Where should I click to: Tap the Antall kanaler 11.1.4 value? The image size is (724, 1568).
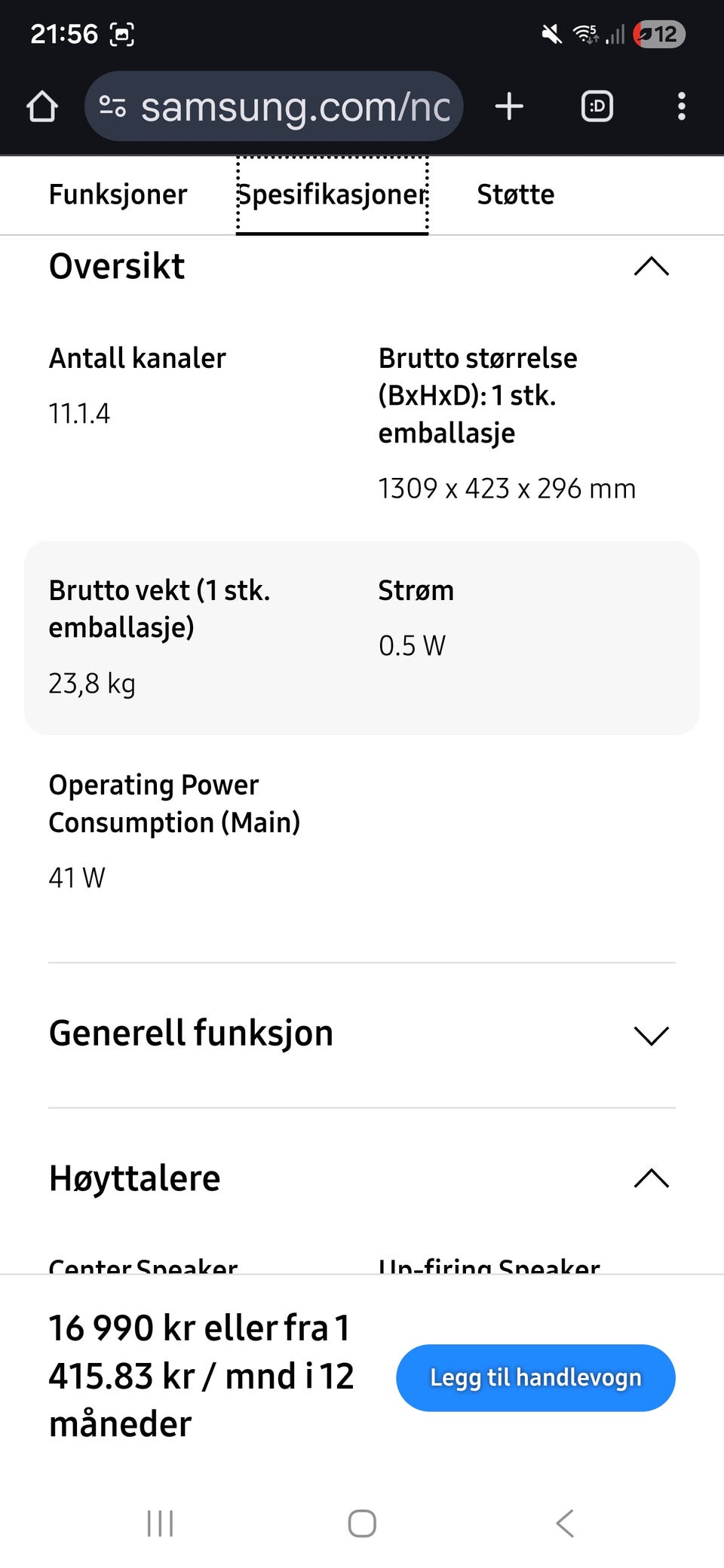click(x=79, y=413)
